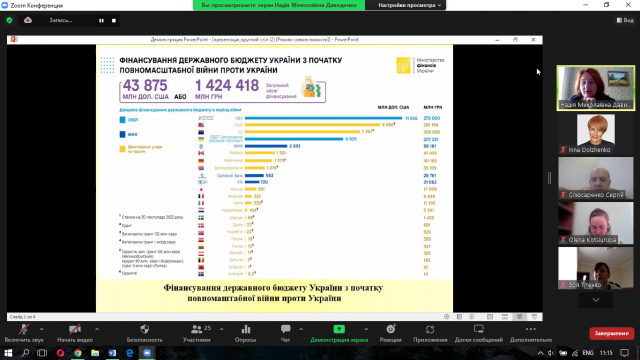This screenshot has height=360, width=640.
Task: Open Безопасность security options
Action: point(144,333)
